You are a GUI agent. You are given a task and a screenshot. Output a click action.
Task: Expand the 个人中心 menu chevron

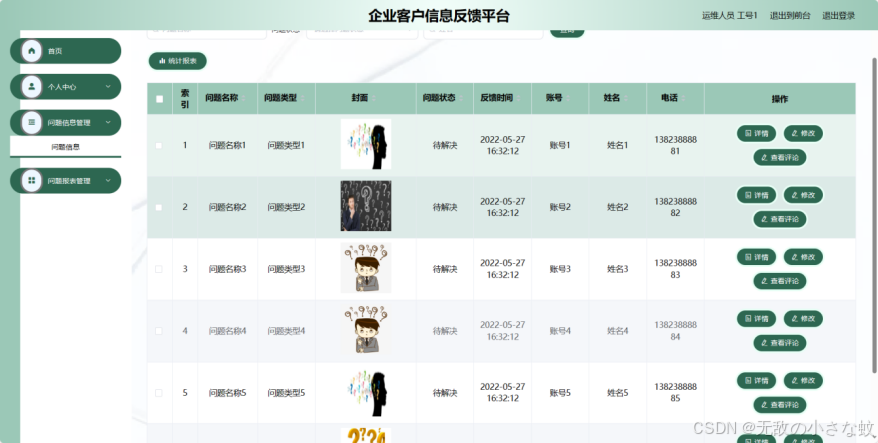coord(108,87)
